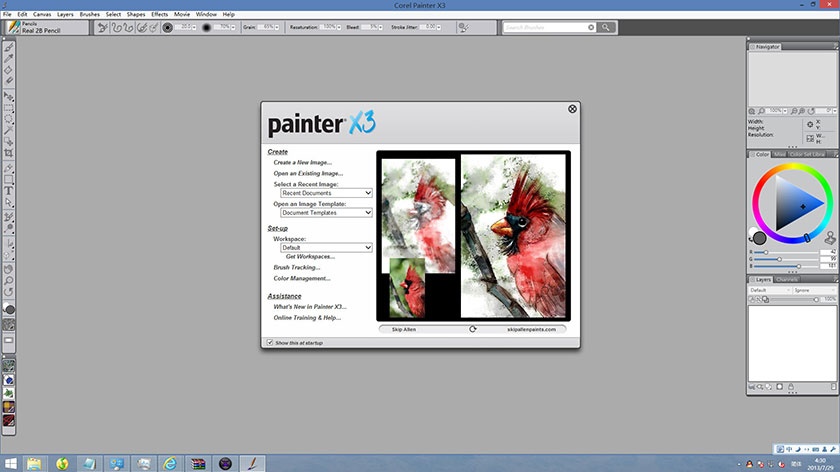Uncheck Show this at startup
840x472 pixels.
(270, 342)
